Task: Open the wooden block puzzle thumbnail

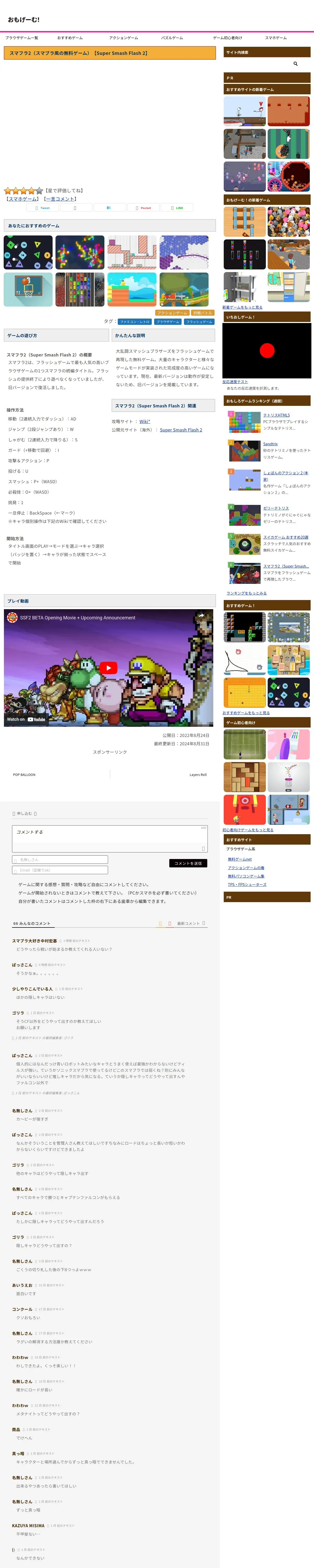Action: pos(244,777)
